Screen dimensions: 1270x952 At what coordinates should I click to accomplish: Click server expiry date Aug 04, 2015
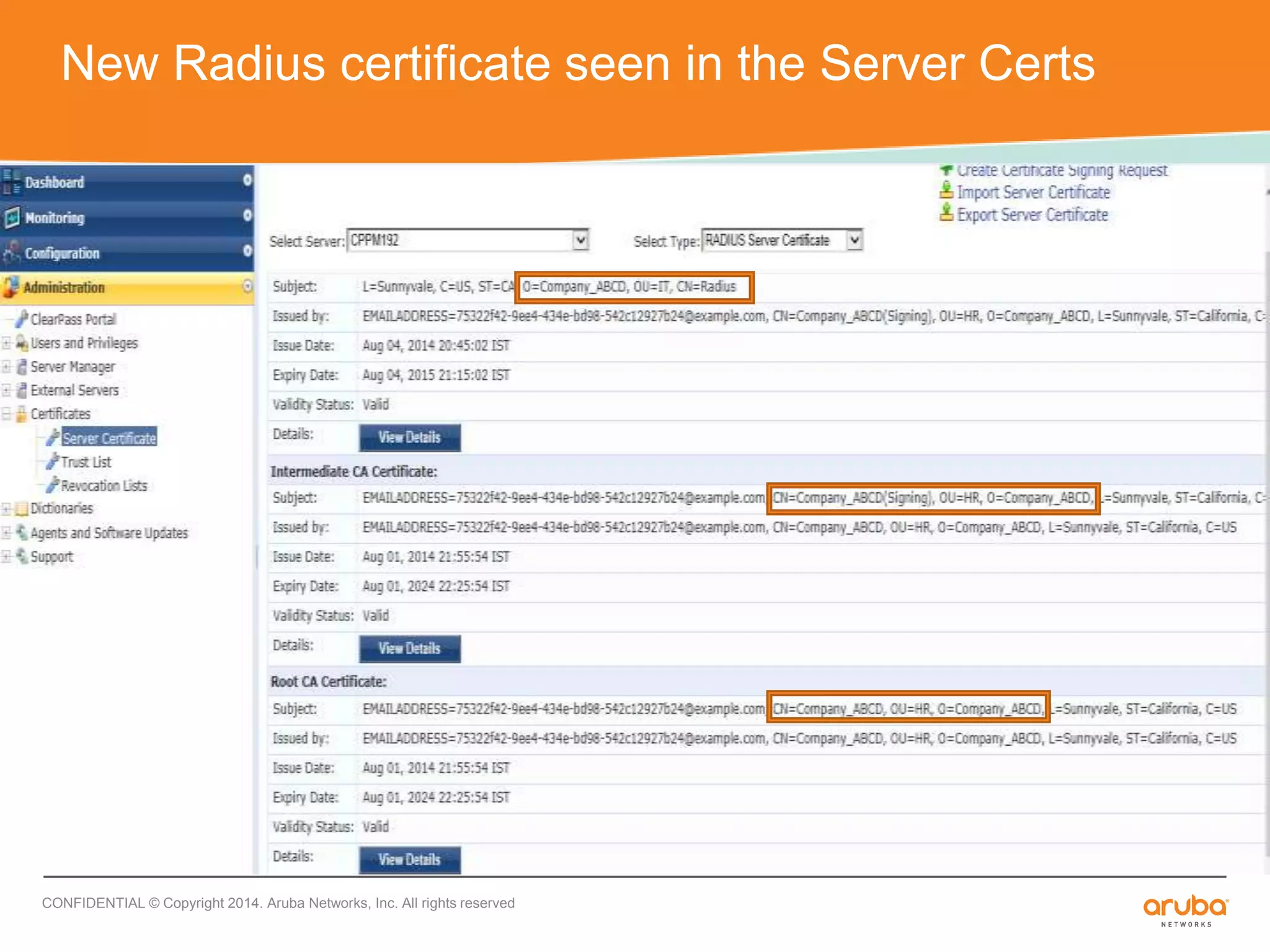pyautogui.click(x=436, y=375)
